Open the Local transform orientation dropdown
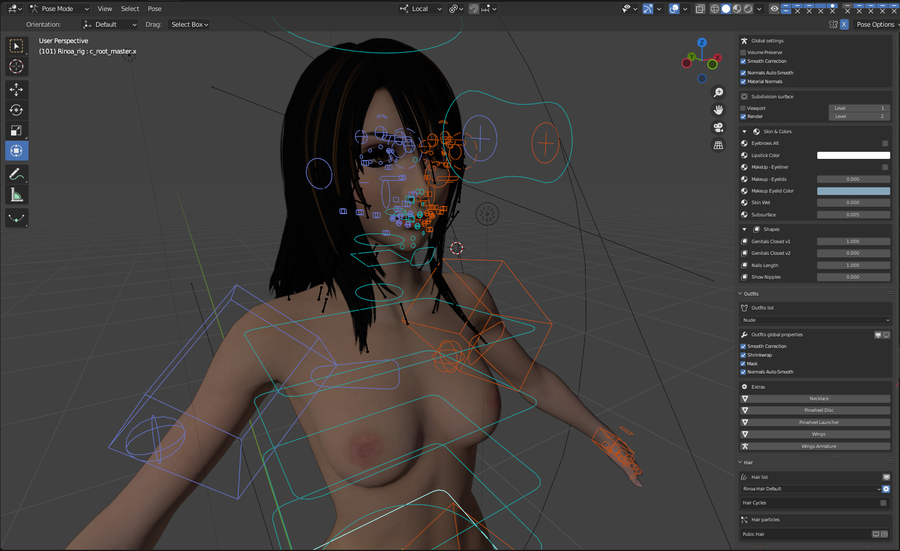 click(421, 9)
